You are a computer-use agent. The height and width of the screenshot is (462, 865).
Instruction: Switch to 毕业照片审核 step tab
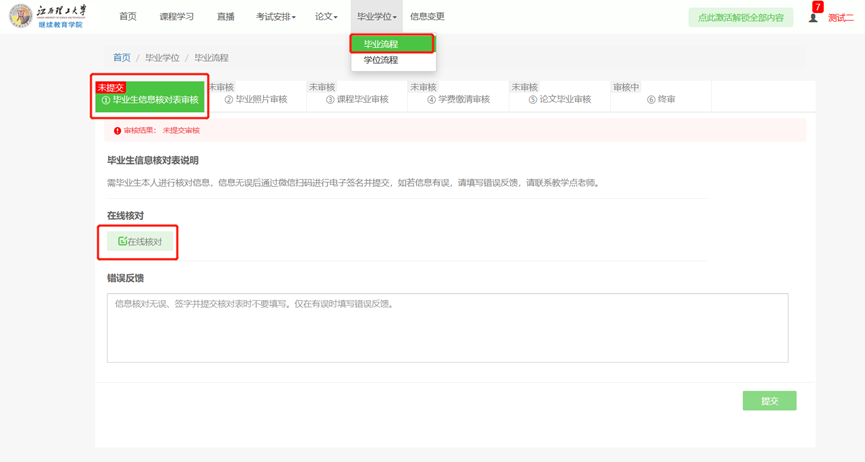click(256, 99)
